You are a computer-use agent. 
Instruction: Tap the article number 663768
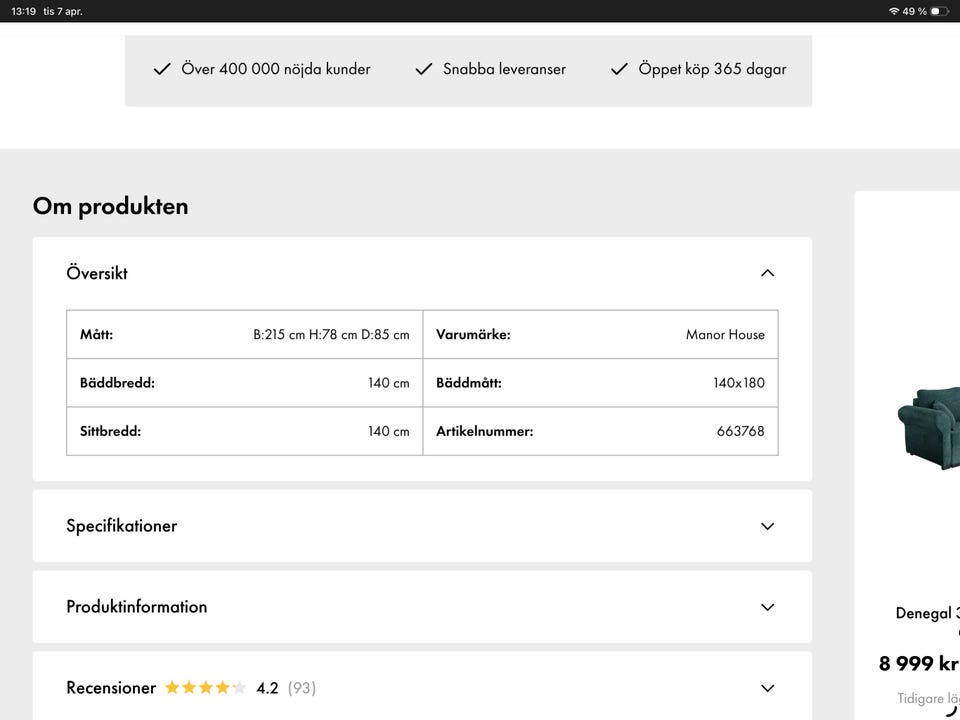tap(740, 432)
